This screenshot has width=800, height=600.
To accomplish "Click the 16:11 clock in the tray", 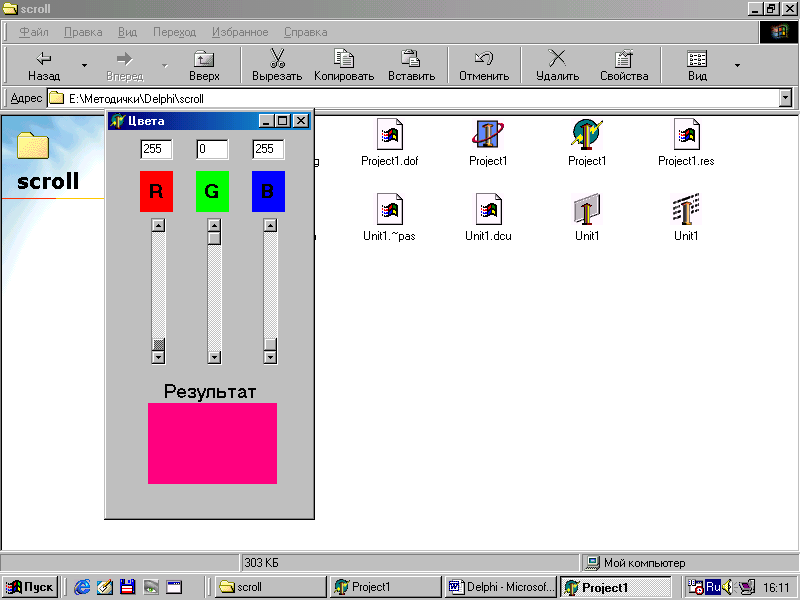I will pos(776,588).
